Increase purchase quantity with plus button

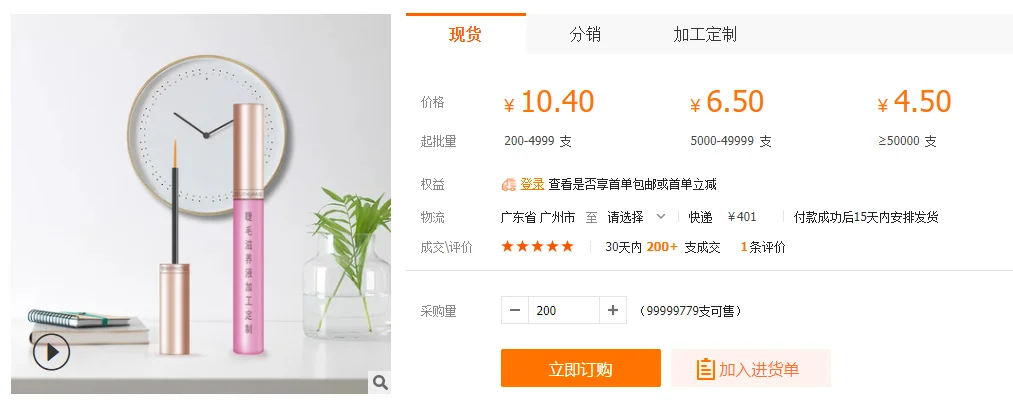(612, 311)
